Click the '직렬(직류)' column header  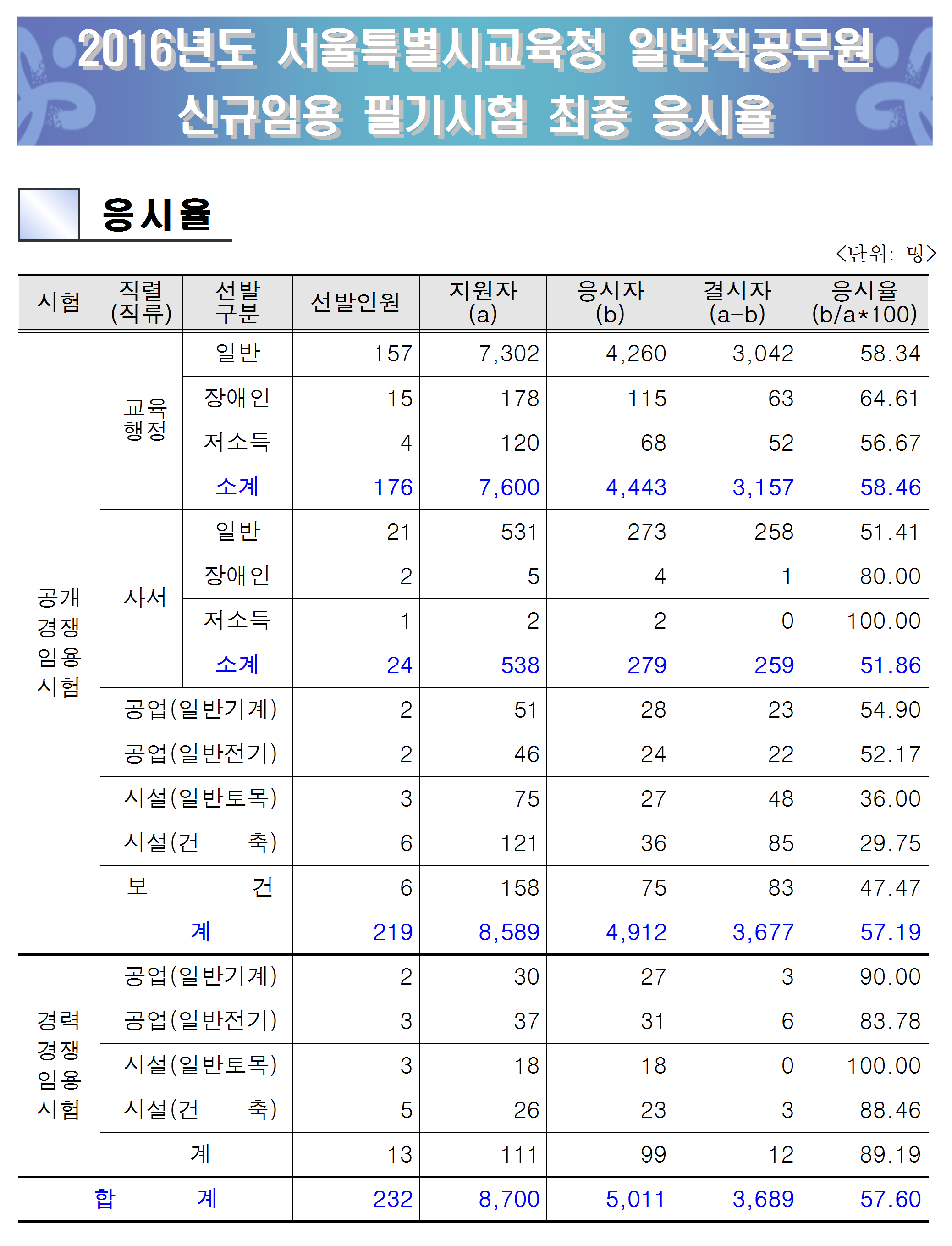click(141, 302)
